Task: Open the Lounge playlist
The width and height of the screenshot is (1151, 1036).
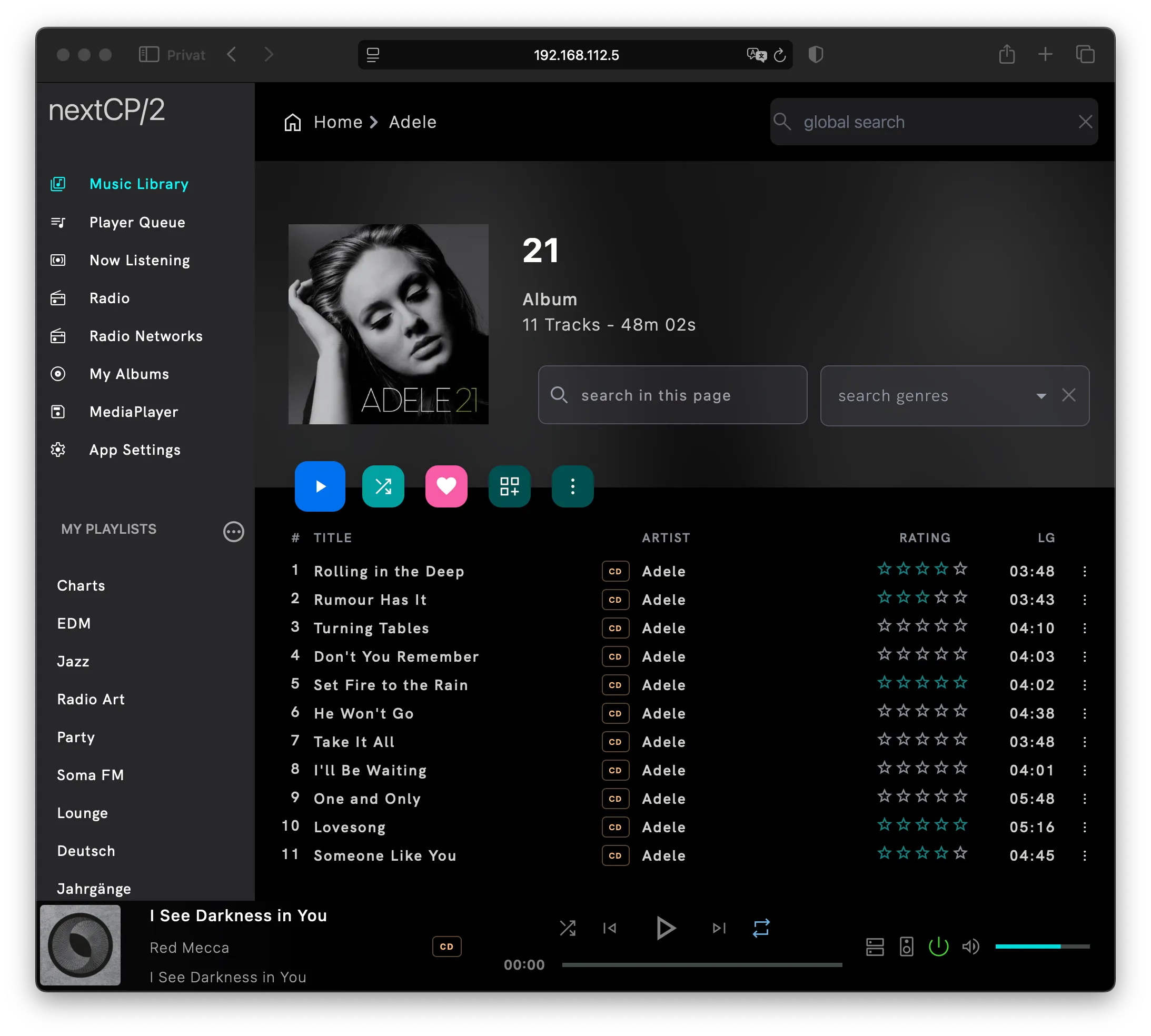Action: pos(83,813)
